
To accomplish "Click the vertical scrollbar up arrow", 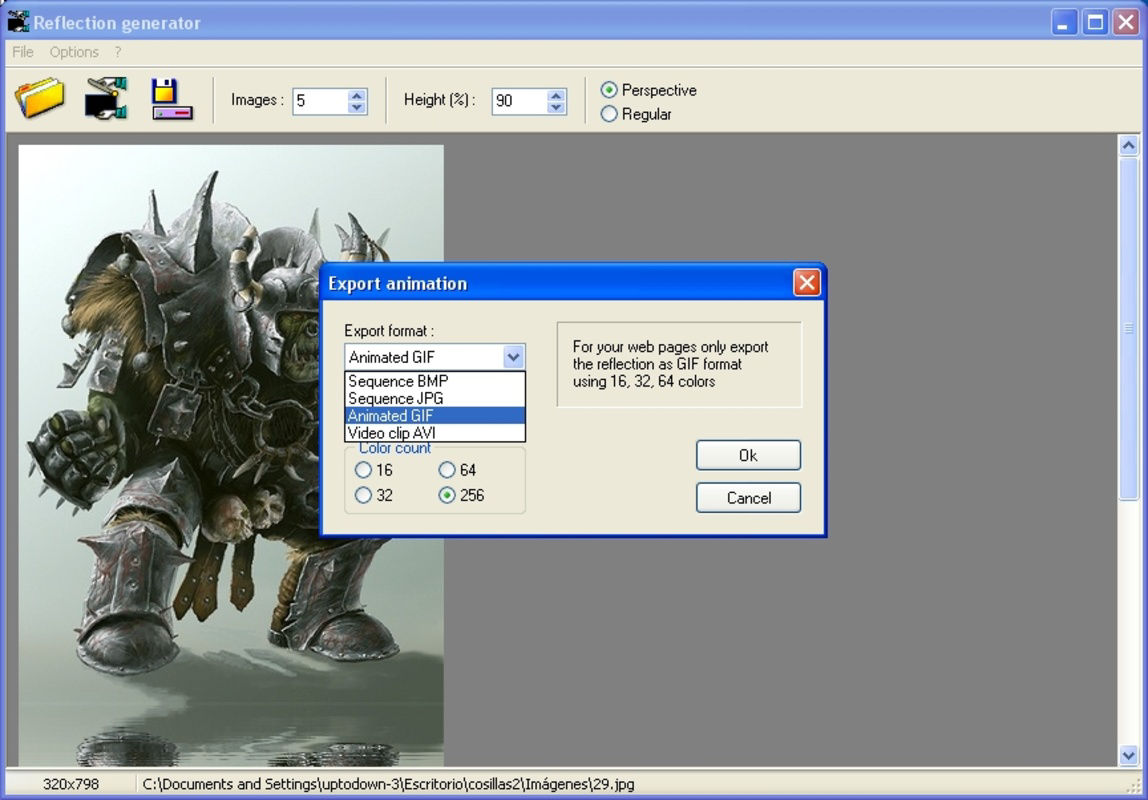I will (1128, 145).
